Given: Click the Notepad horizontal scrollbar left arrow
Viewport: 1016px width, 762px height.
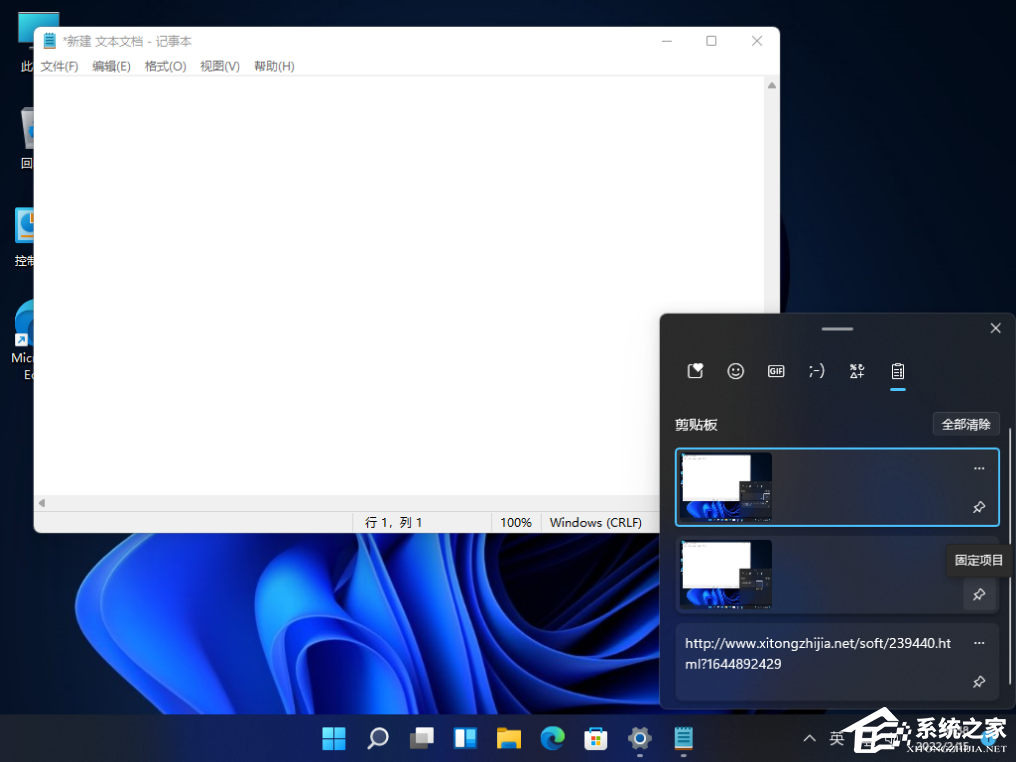Looking at the screenshot, I should [41, 503].
